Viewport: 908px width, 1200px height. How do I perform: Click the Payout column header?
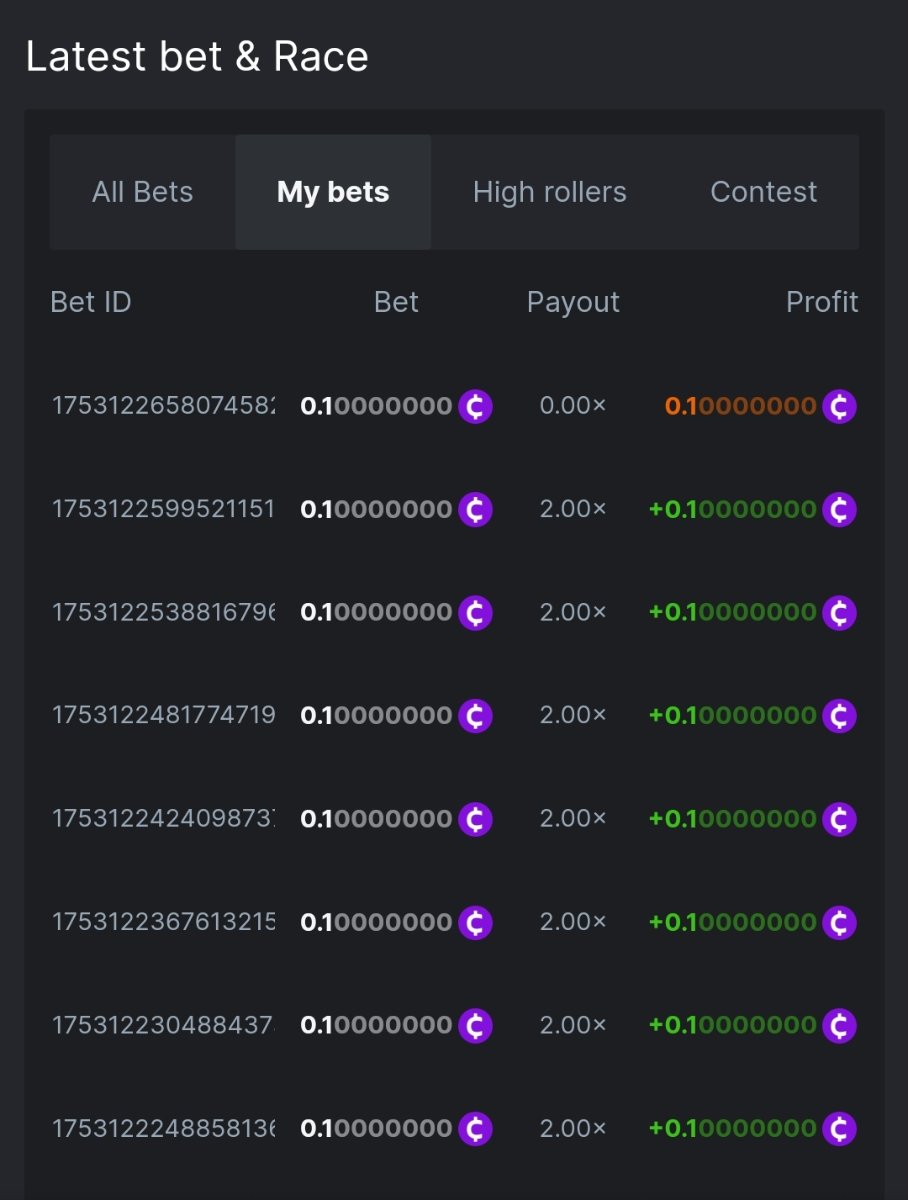pyautogui.click(x=573, y=302)
